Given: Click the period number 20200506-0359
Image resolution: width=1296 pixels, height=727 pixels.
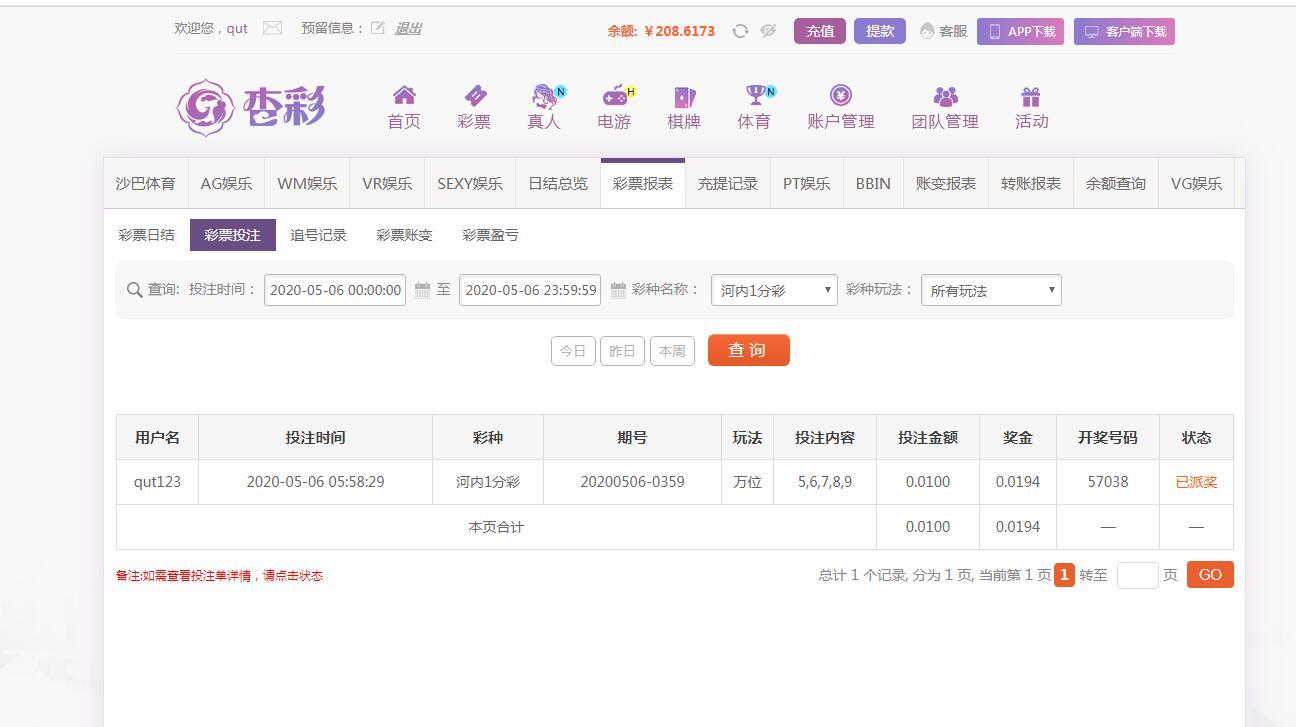Looking at the screenshot, I should (632, 482).
